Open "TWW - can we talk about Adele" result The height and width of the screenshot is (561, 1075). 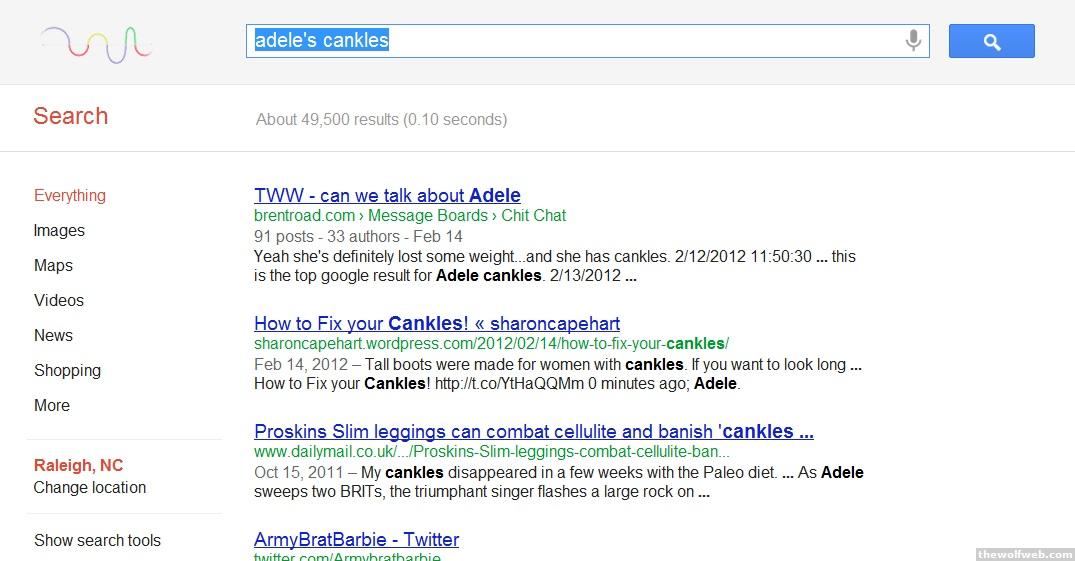click(387, 196)
